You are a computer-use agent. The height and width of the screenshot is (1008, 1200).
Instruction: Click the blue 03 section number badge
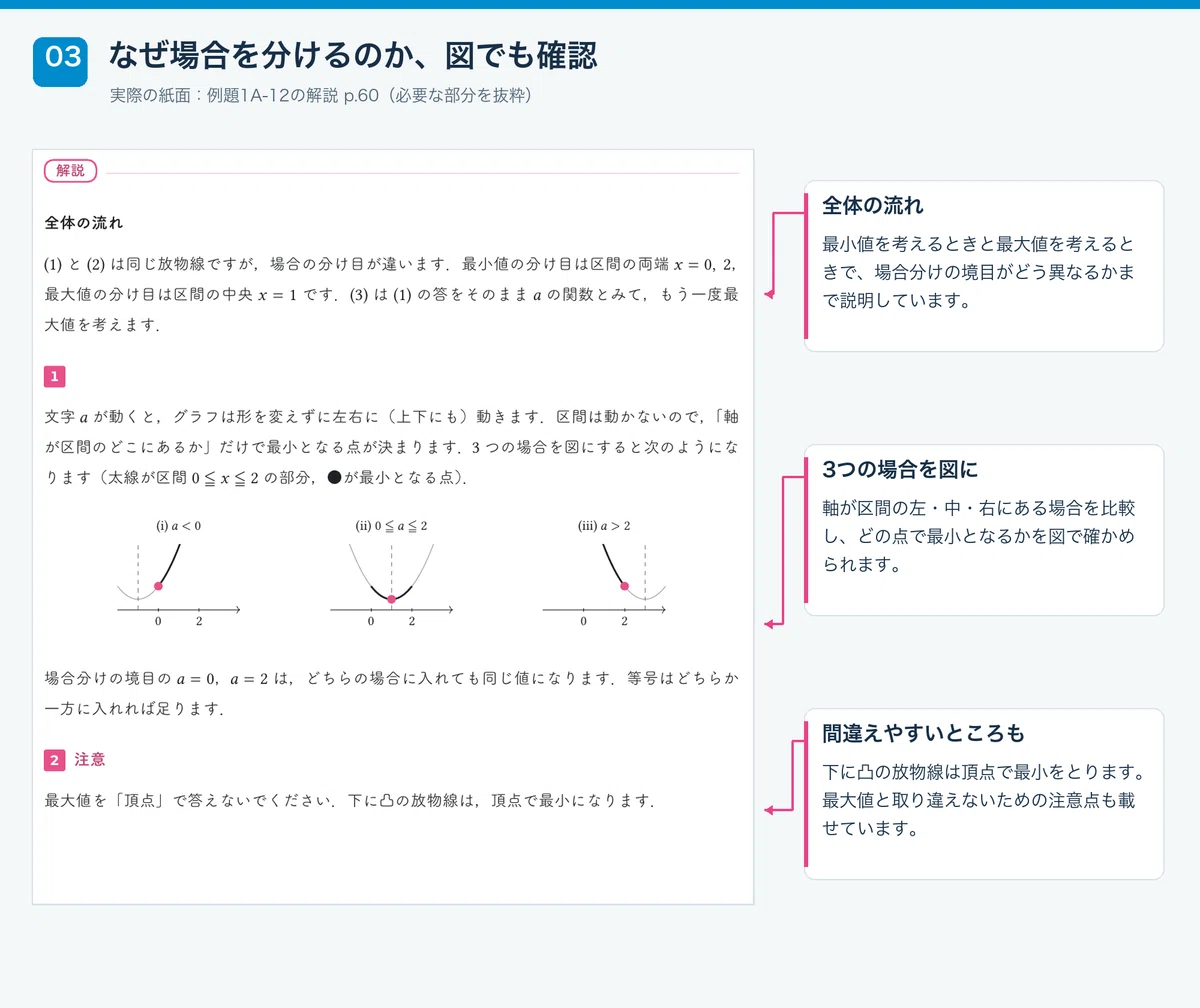(x=60, y=62)
